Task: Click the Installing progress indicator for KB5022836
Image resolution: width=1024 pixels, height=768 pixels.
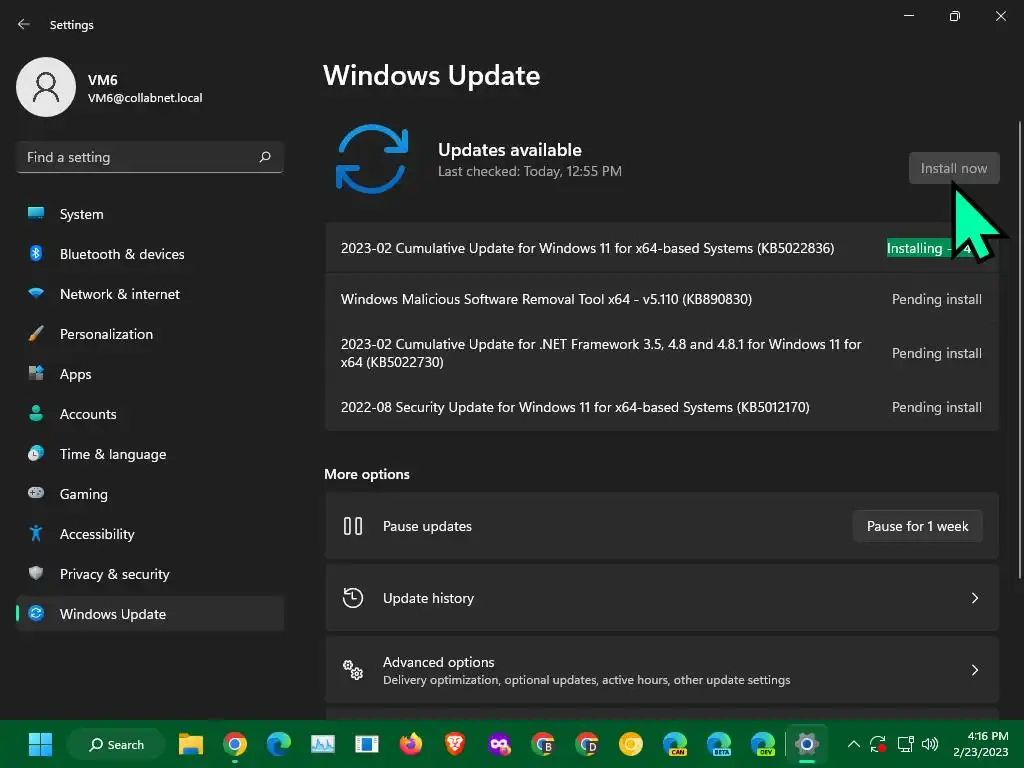Action: click(934, 248)
